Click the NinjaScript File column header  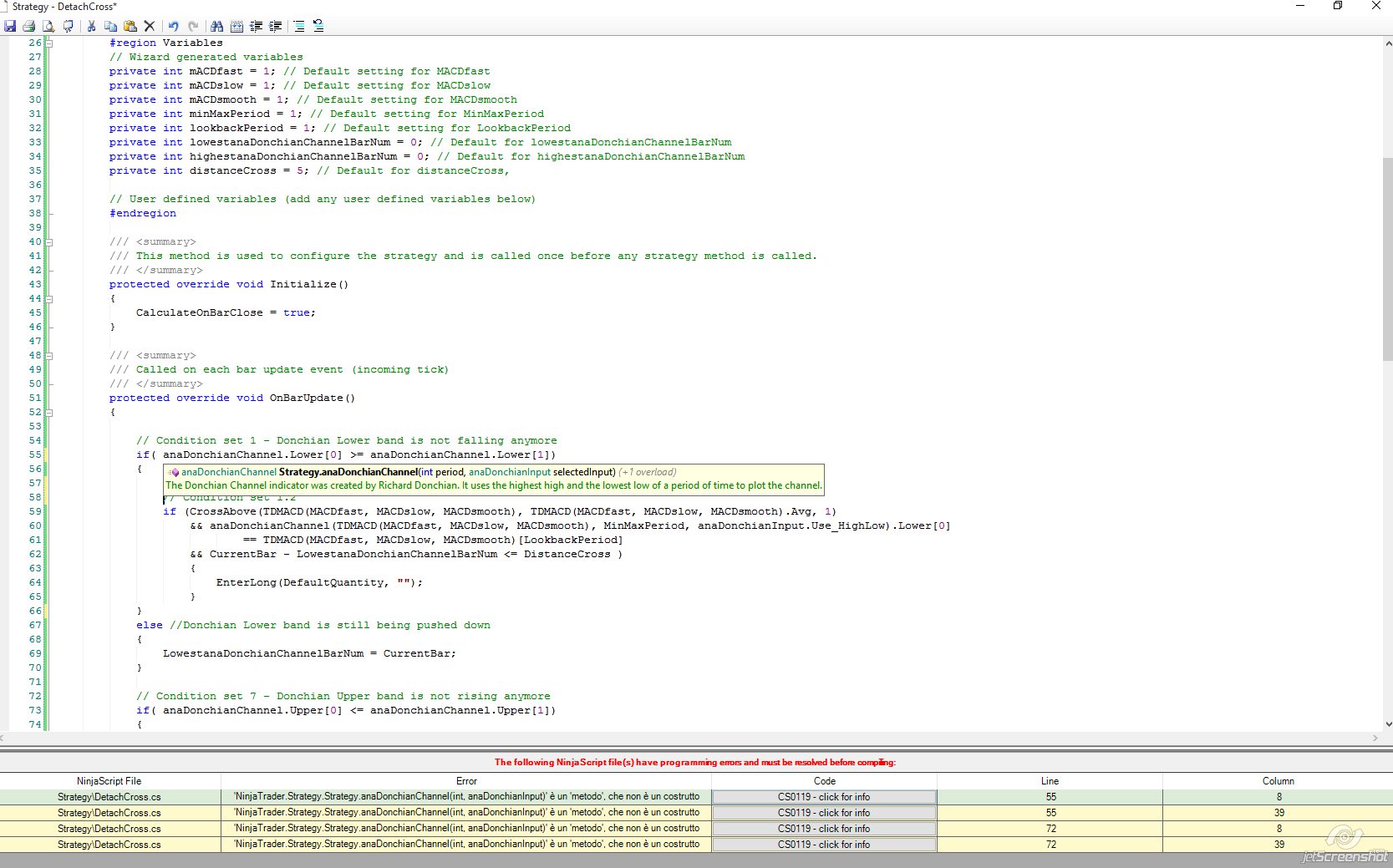[109, 781]
